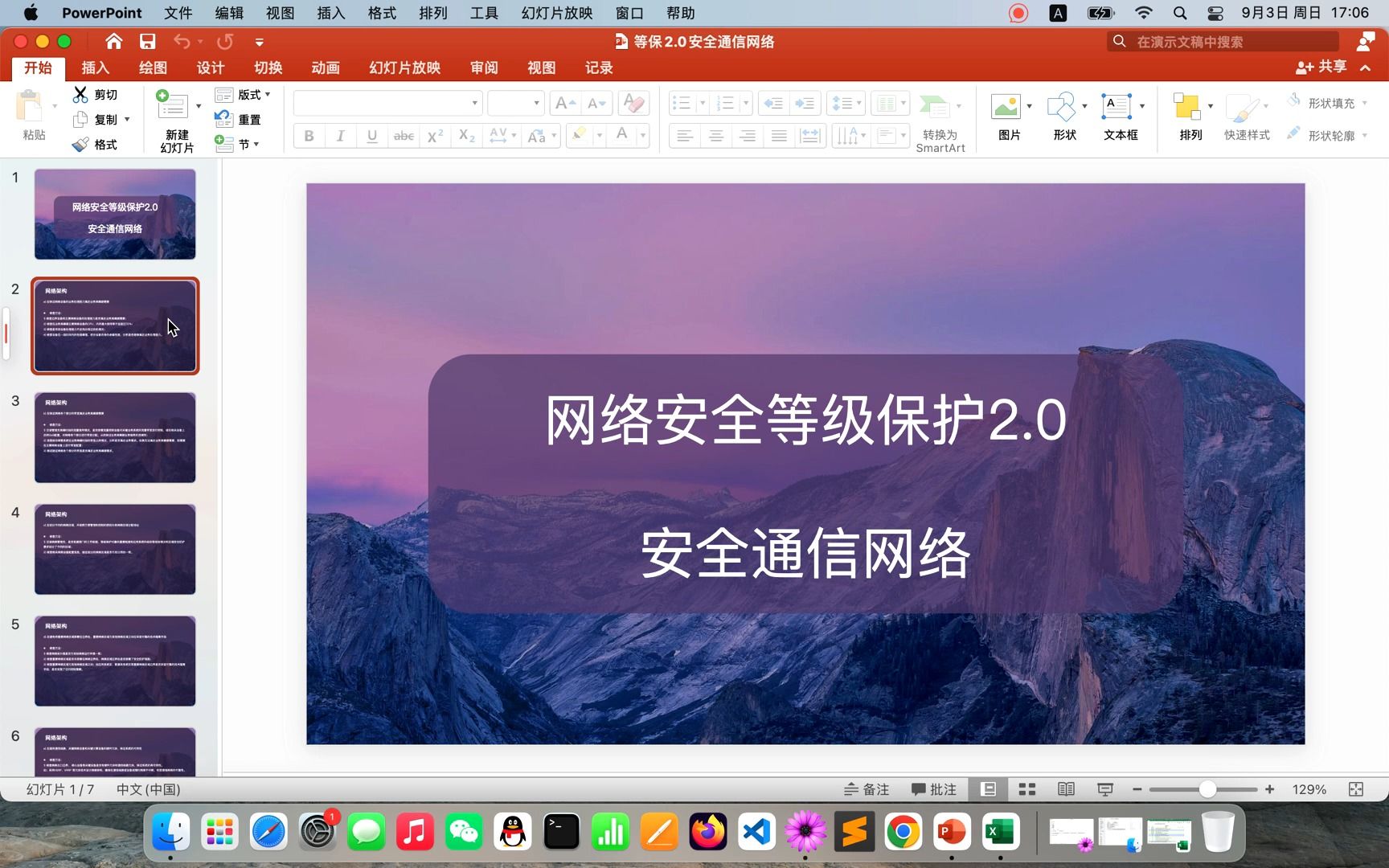Open the numbering list dropdown arrow
Image resolution: width=1389 pixels, height=868 pixels.
click(x=746, y=104)
